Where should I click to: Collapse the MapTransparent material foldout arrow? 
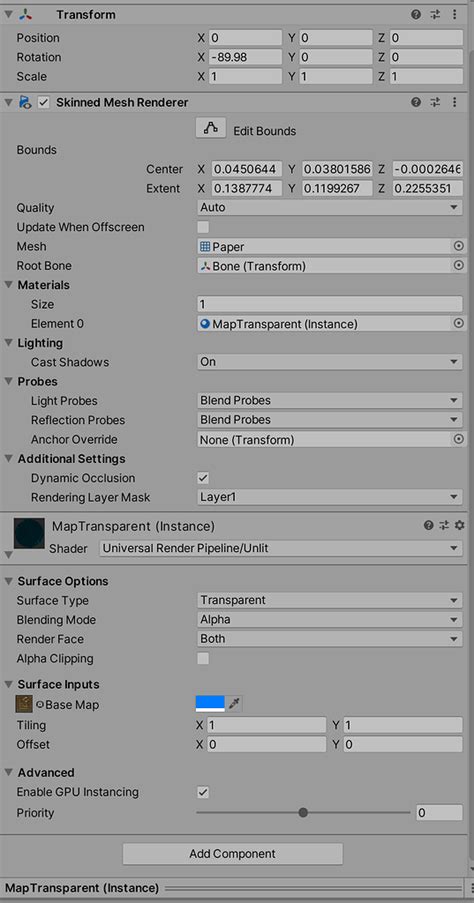[8, 555]
